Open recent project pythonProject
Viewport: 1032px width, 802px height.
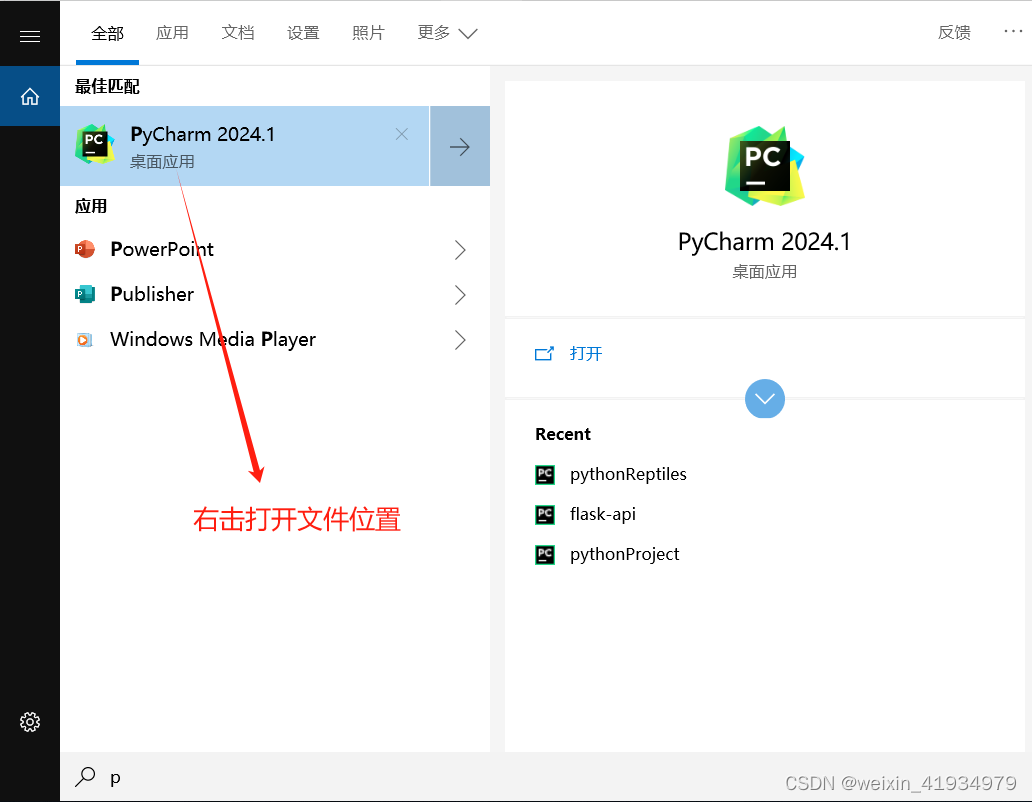625,555
